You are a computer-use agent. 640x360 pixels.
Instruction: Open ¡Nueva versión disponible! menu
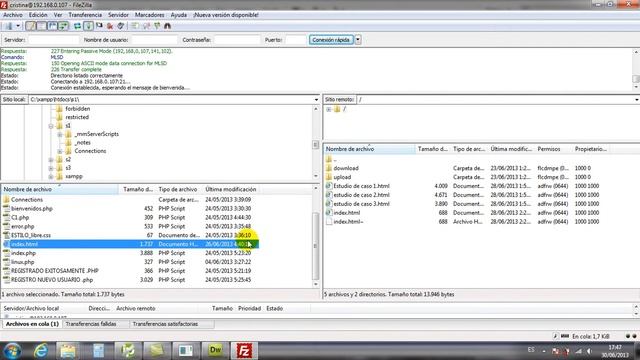pyautogui.click(x=226, y=15)
